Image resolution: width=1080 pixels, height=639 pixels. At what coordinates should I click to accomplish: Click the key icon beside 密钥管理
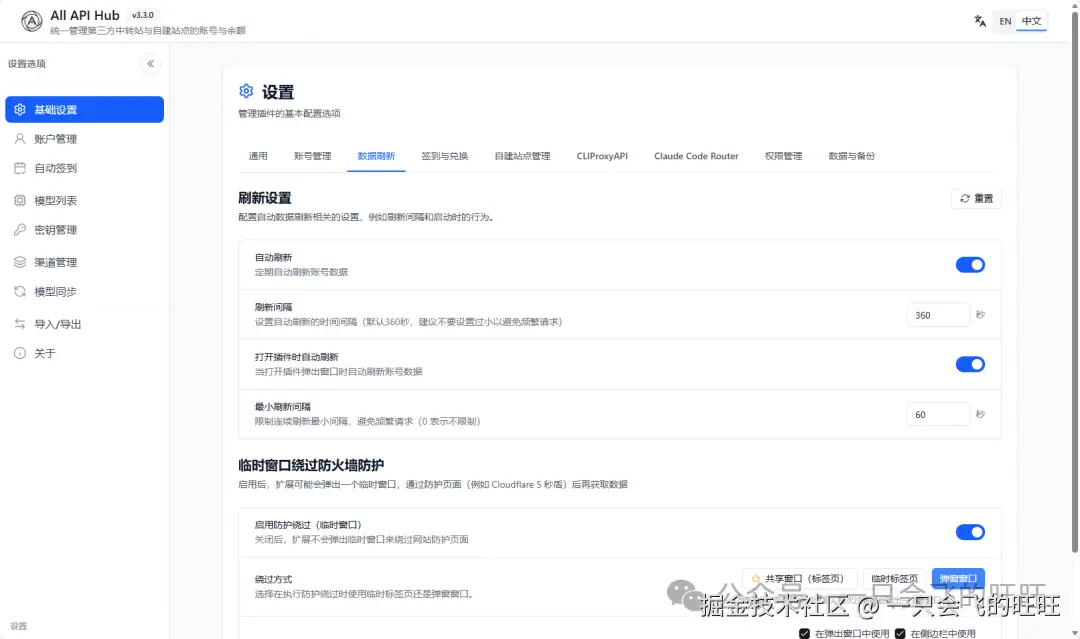20,229
